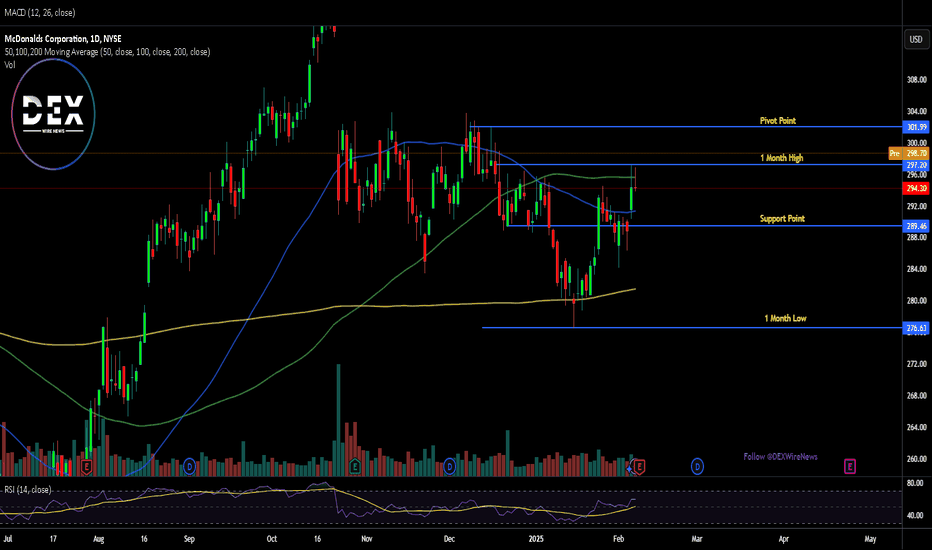The width and height of the screenshot is (932, 550).
Task: Select the 50,100,200 Moving Average legend
Action: (107, 52)
